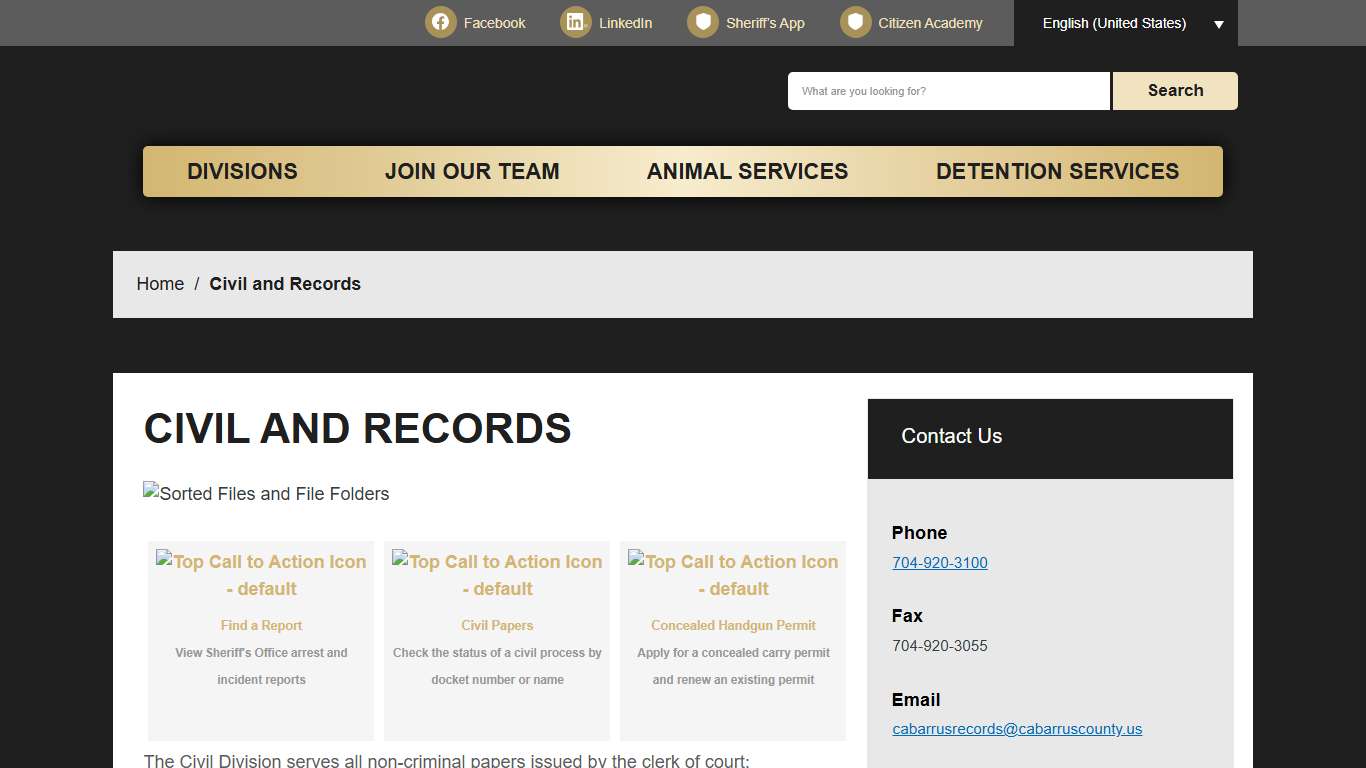Open Find a Report
Image resolution: width=1366 pixels, height=768 pixels.
(x=261, y=625)
